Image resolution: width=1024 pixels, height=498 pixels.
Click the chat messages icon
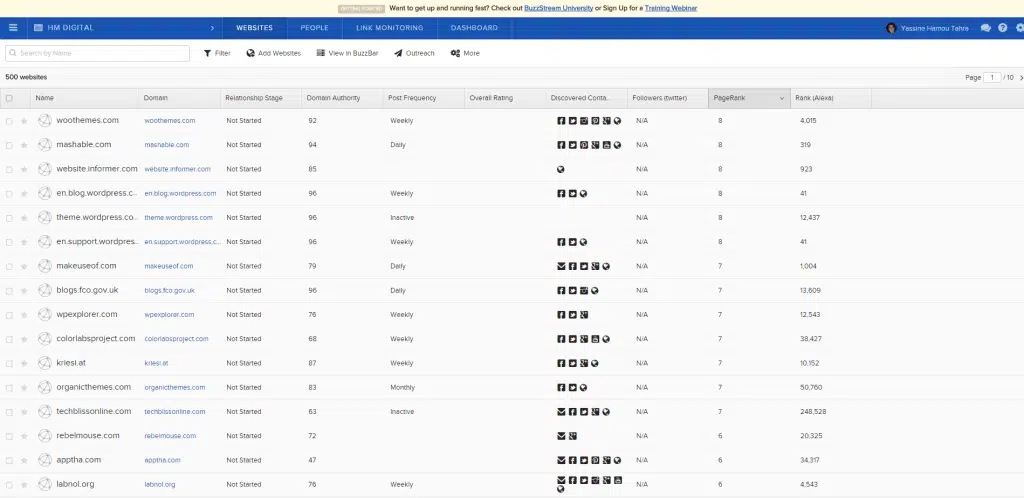pos(986,28)
